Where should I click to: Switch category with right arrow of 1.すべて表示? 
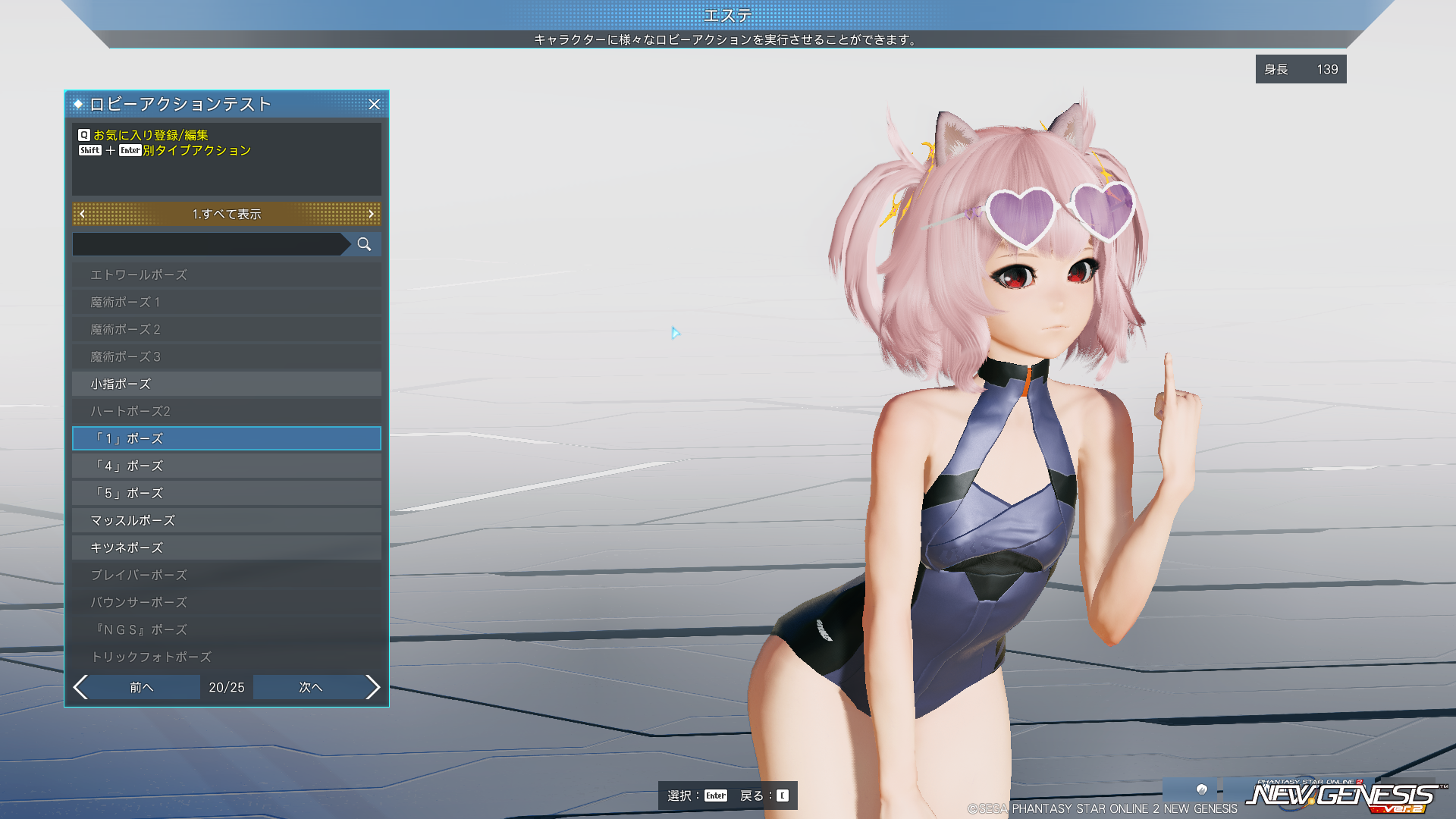tap(371, 214)
